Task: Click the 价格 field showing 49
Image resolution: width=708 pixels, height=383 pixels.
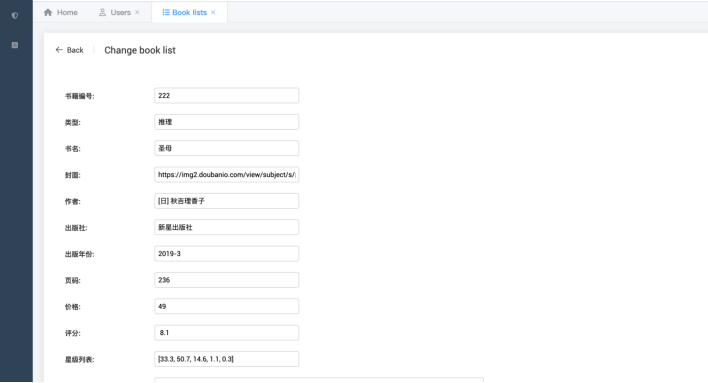Action: [227, 306]
